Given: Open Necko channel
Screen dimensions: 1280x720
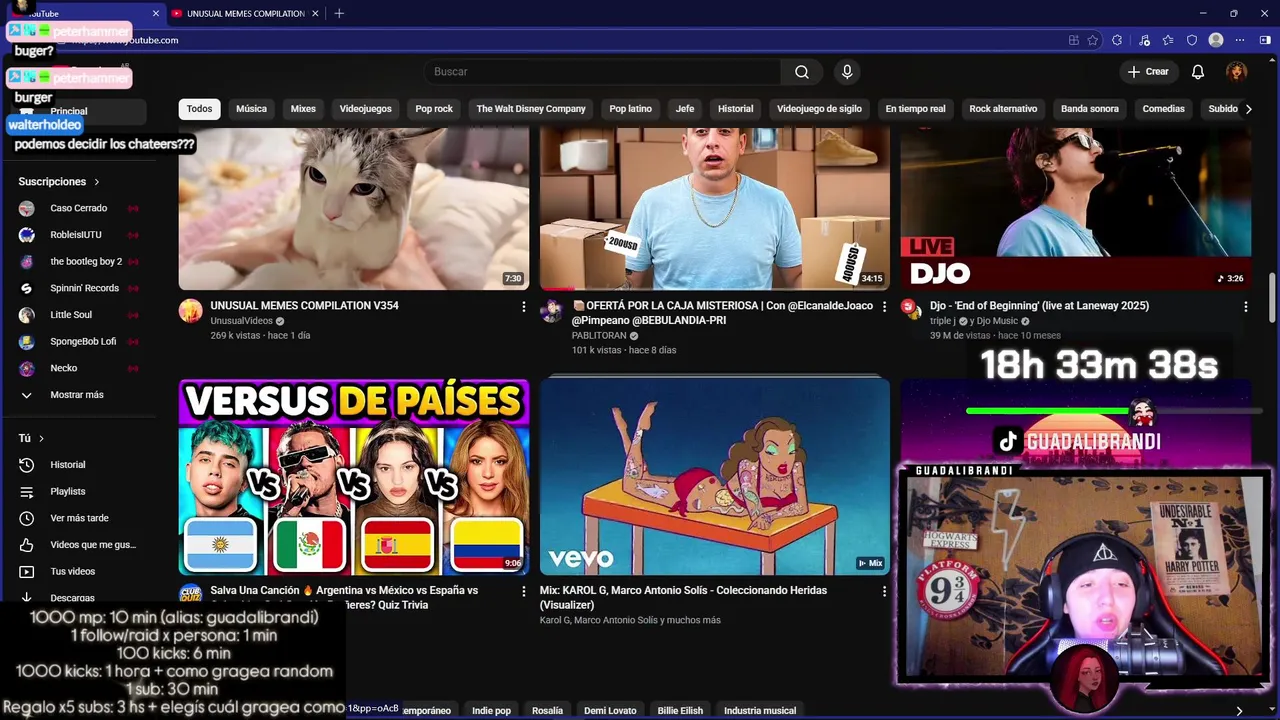Looking at the screenshot, I should [64, 368].
